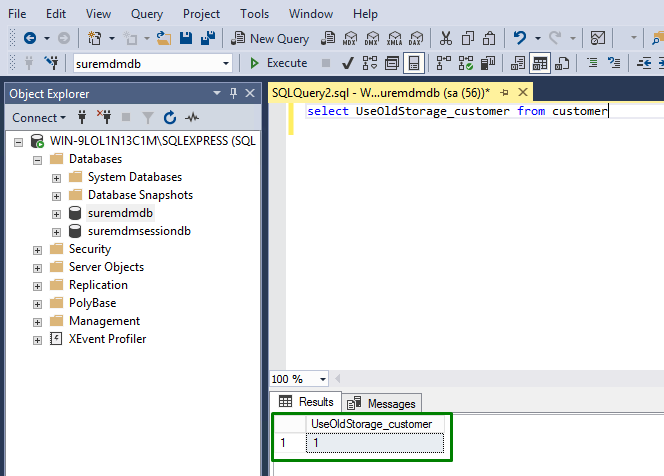664x476 pixels.
Task: Click the DAX query icon
Action: [x=416, y=39]
